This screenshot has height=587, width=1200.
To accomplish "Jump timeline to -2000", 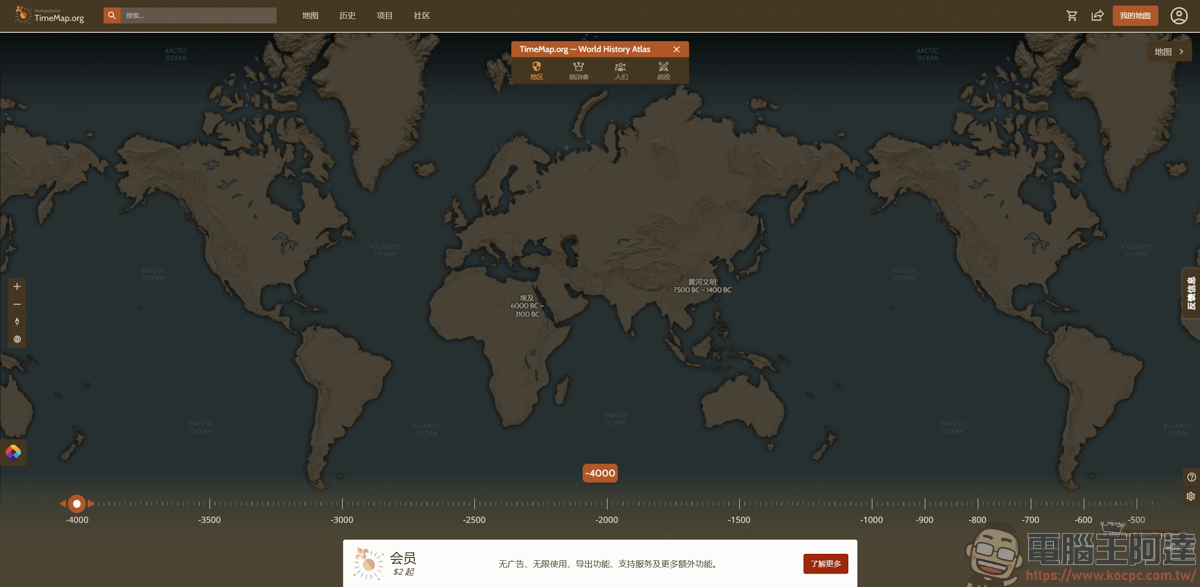I will tap(607, 520).
